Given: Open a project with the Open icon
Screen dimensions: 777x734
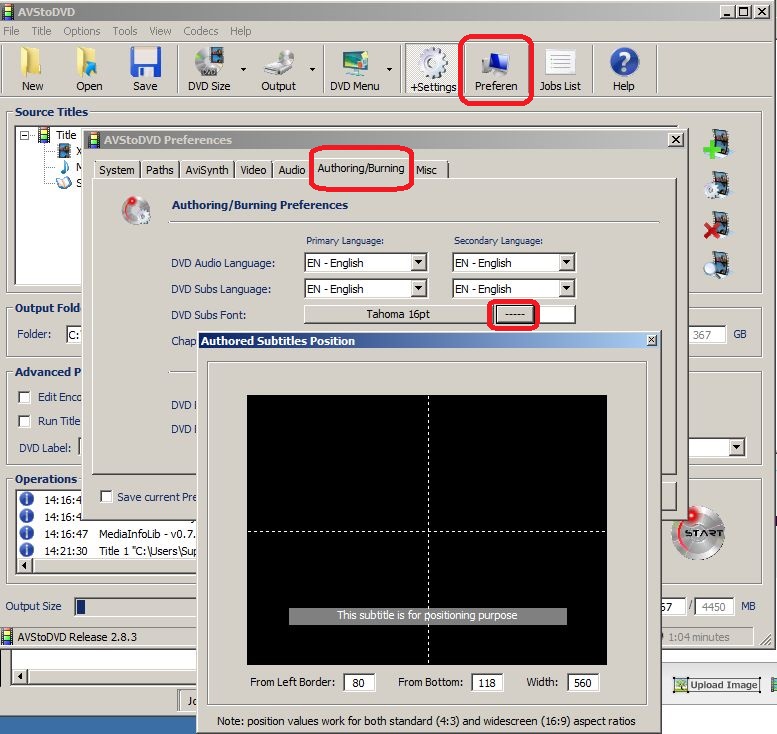Looking at the screenshot, I should click(x=89, y=69).
